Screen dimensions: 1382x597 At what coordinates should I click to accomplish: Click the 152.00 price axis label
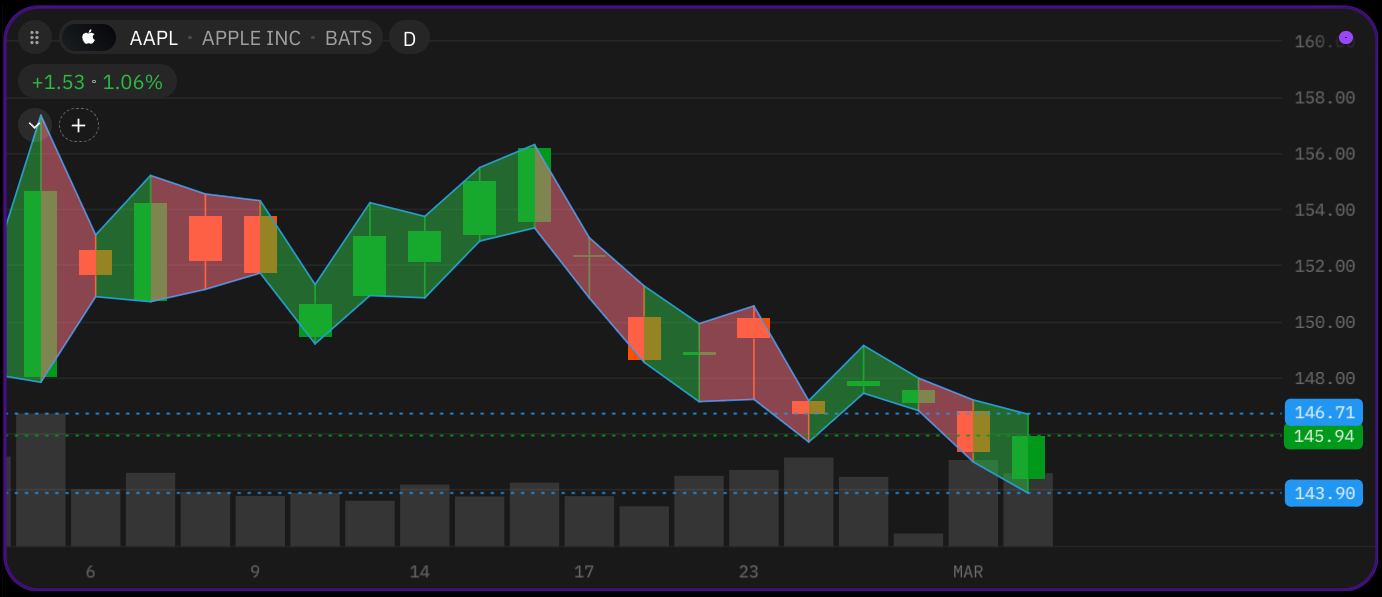click(x=1324, y=266)
